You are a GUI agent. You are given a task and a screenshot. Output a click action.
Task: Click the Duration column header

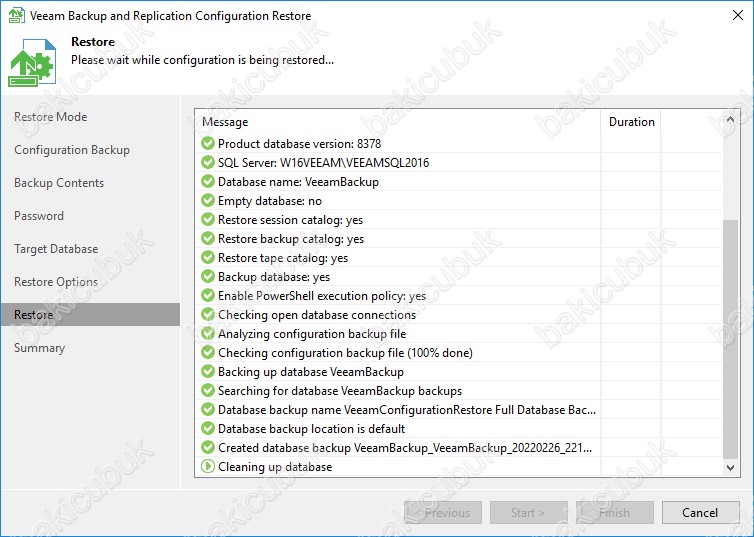[x=631, y=122]
